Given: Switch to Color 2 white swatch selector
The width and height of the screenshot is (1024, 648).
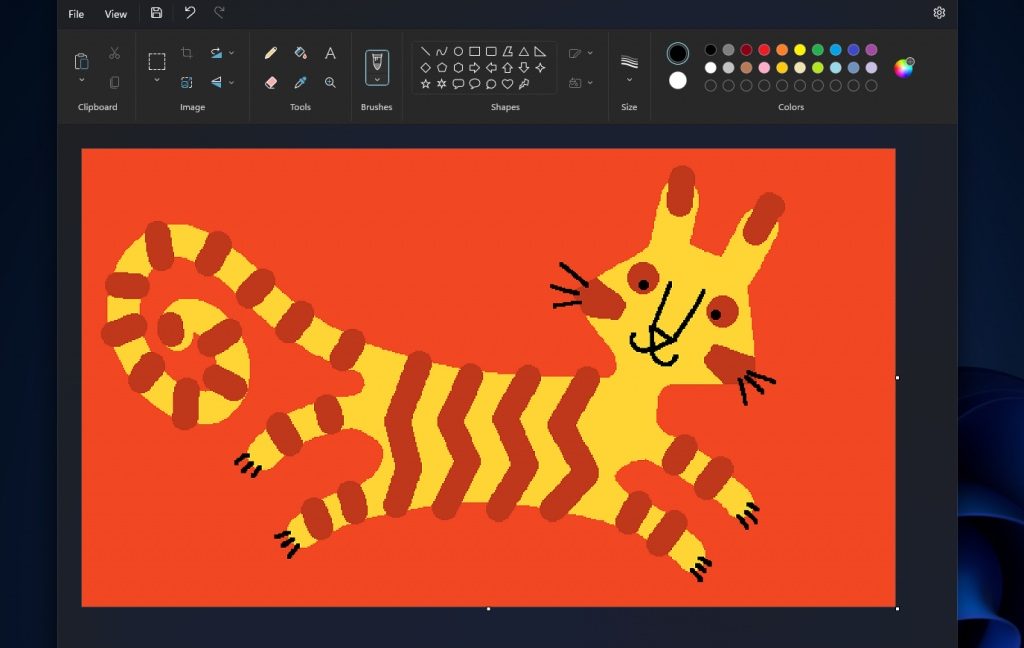Looking at the screenshot, I should [678, 81].
